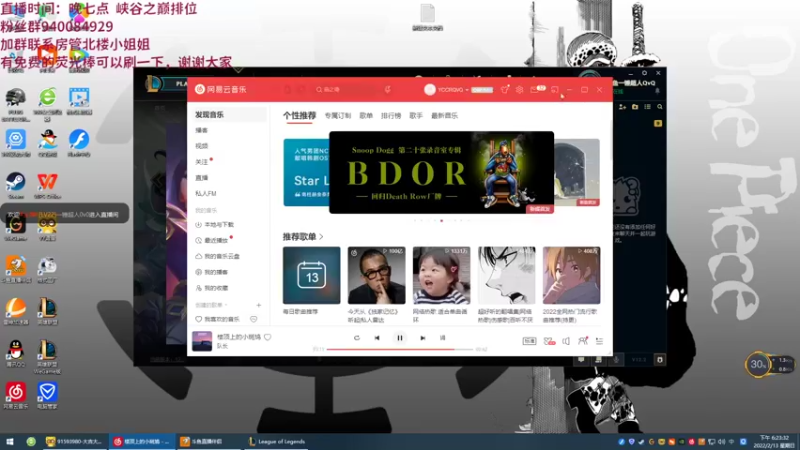This screenshot has width=800, height=450.
Task: Click the now-playing album cover thumbnail
Action: coord(202,341)
